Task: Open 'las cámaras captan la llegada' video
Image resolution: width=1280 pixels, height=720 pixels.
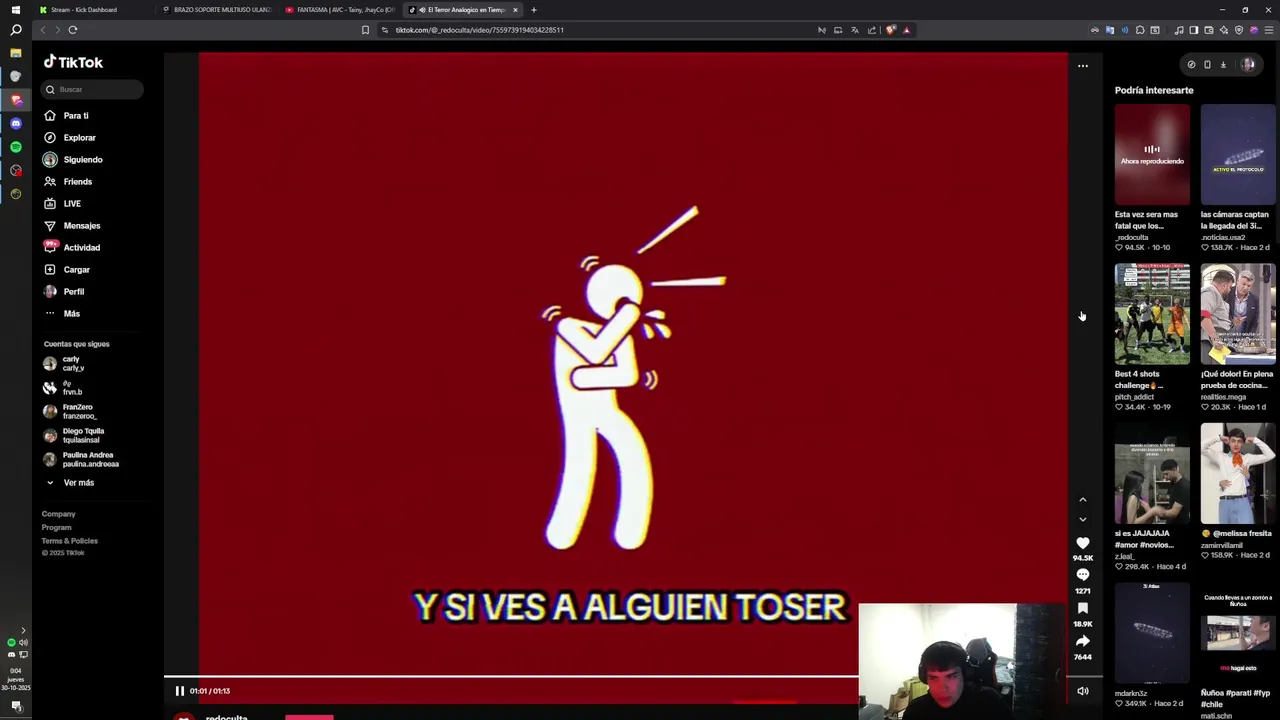Action: click(x=1238, y=155)
